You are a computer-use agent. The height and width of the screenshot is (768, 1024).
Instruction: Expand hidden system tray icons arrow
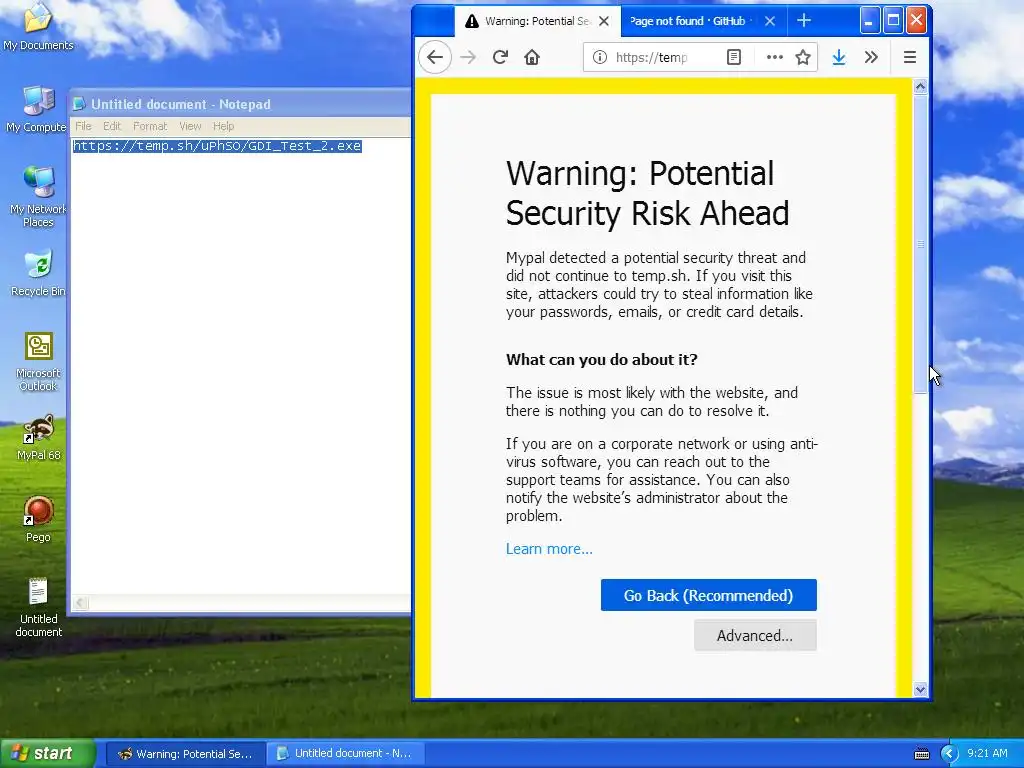[x=950, y=754]
